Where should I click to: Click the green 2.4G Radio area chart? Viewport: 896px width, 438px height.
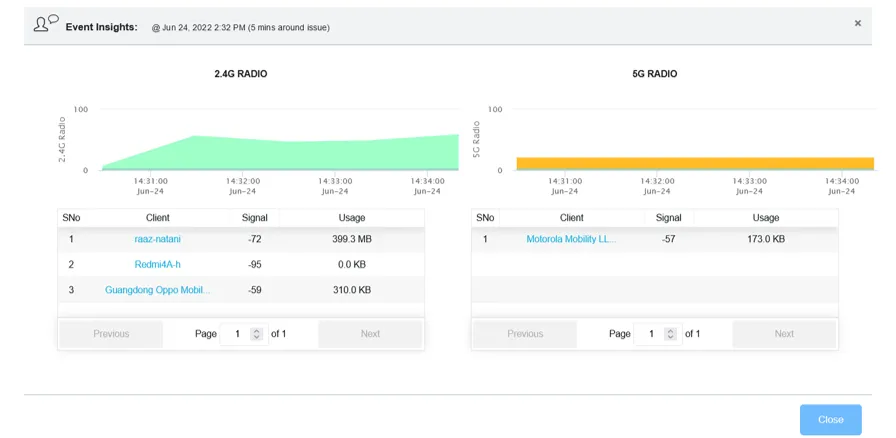point(280,153)
